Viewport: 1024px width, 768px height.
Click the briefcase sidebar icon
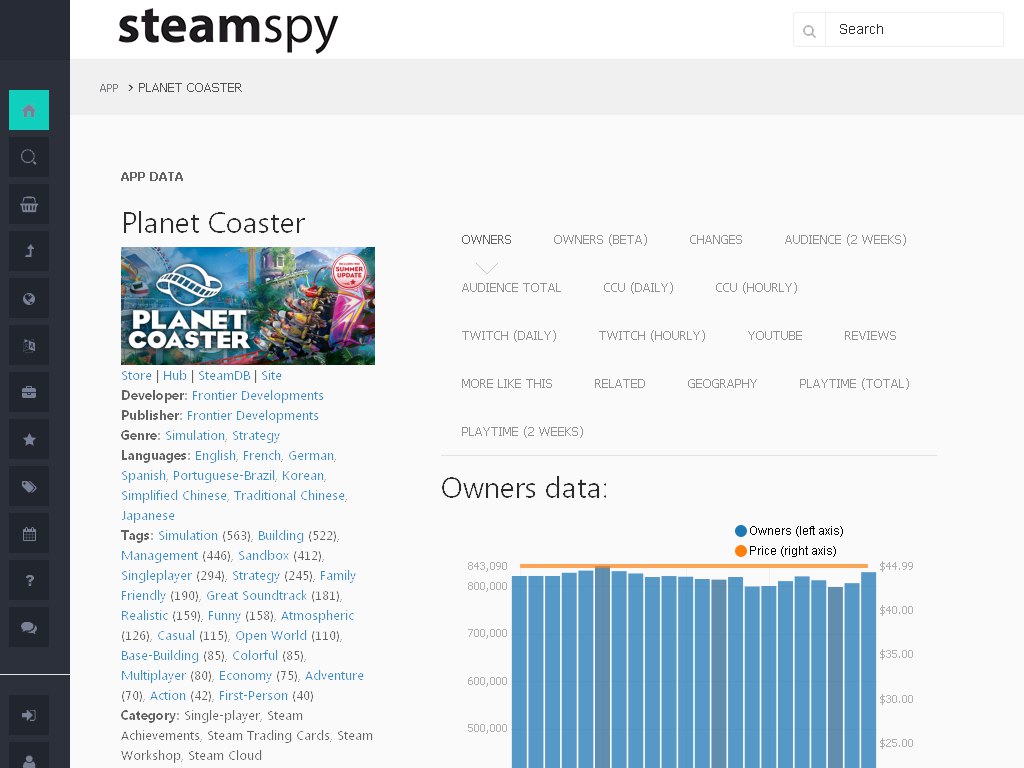(29, 392)
